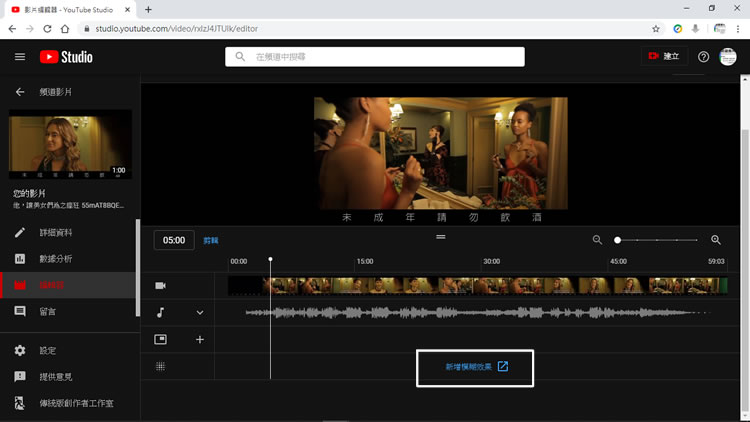Viewport: 750px width, 422px height.
Task: Reload the page with refresh icon
Action: coord(47,29)
